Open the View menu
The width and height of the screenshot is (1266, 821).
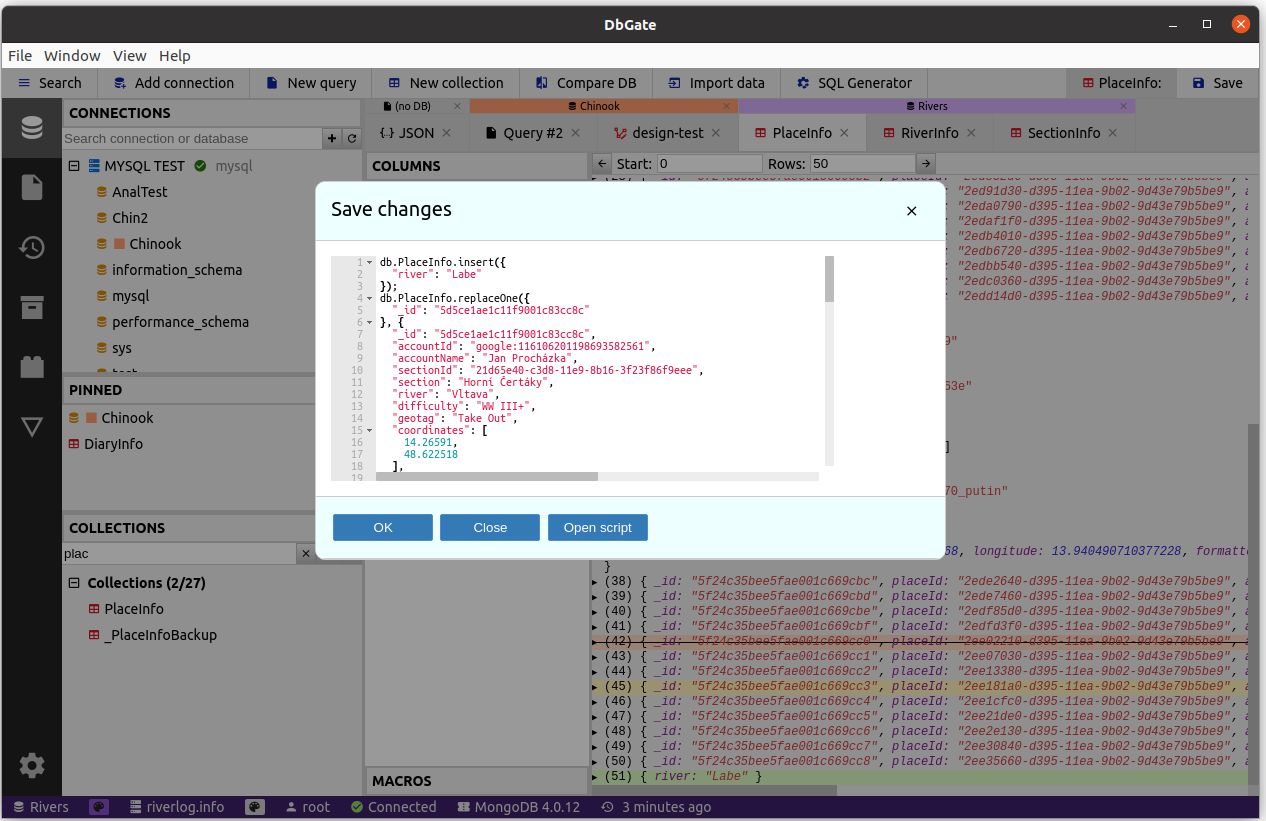click(130, 56)
